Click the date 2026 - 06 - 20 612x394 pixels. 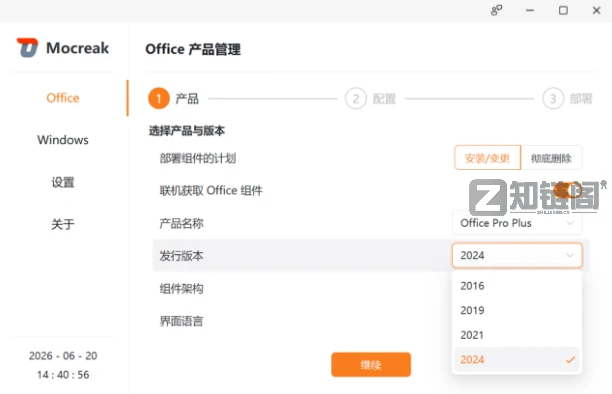(x=63, y=356)
